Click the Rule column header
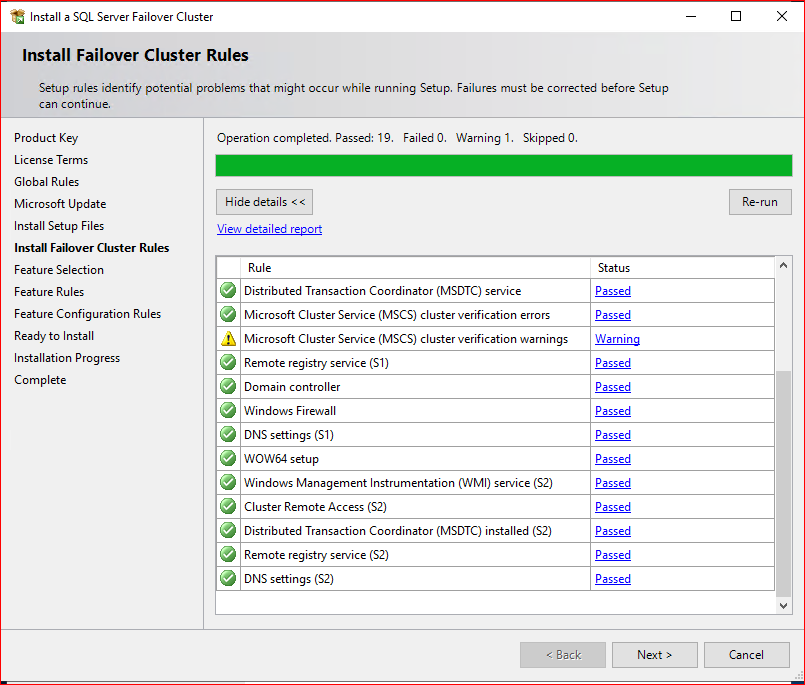This screenshot has height=685, width=805. (x=415, y=268)
